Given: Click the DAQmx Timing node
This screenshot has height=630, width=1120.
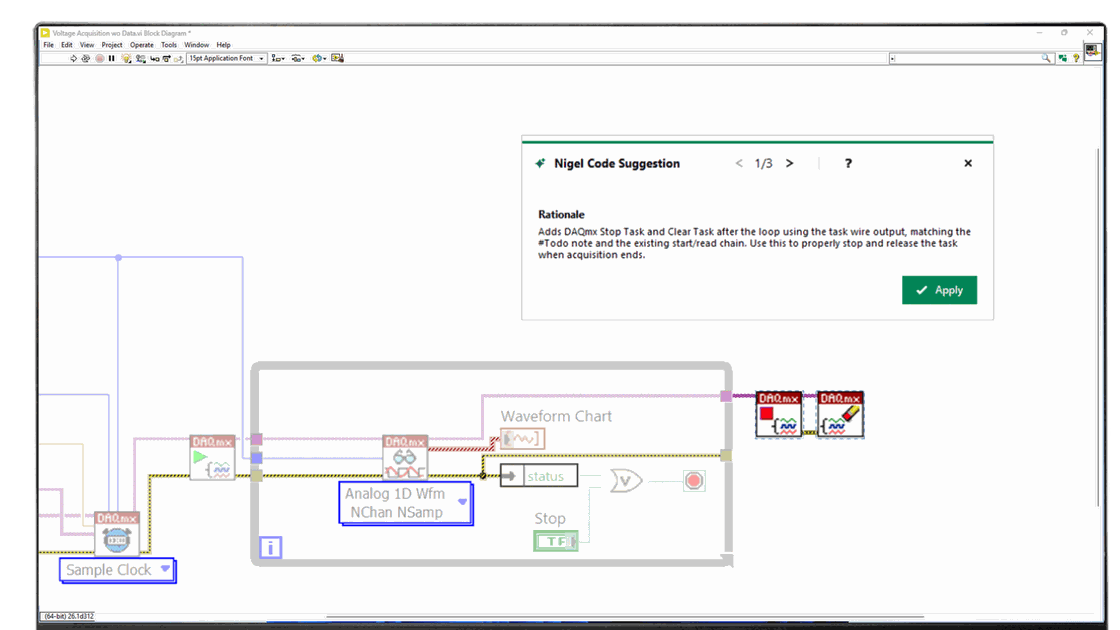Looking at the screenshot, I should click(116, 533).
